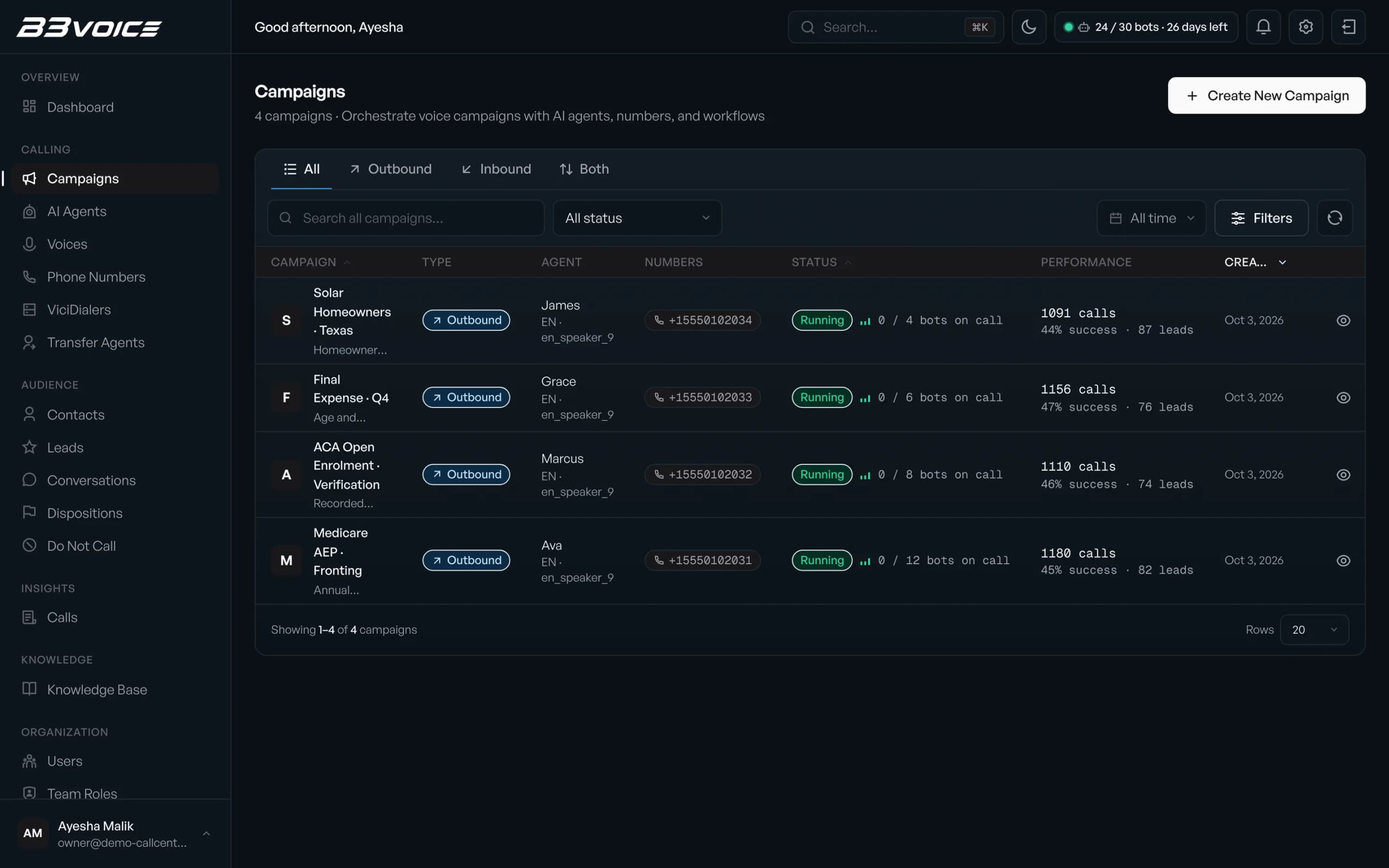The width and height of the screenshot is (1389, 868).
Task: Open the All time date dropdown
Action: point(1151,218)
